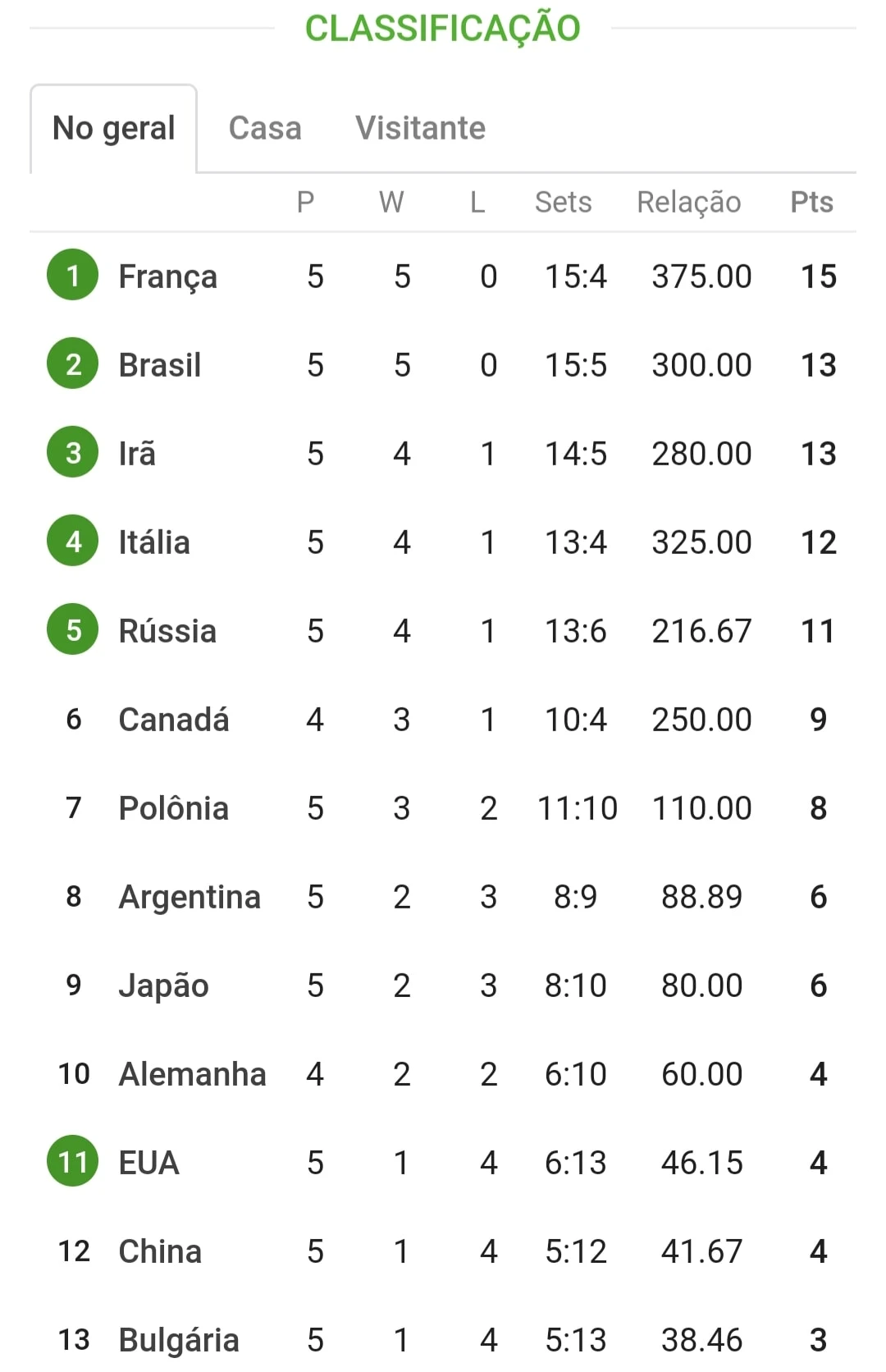Click the green rank 5 badge
This screenshot has width=886, height=1372.
[x=73, y=629]
